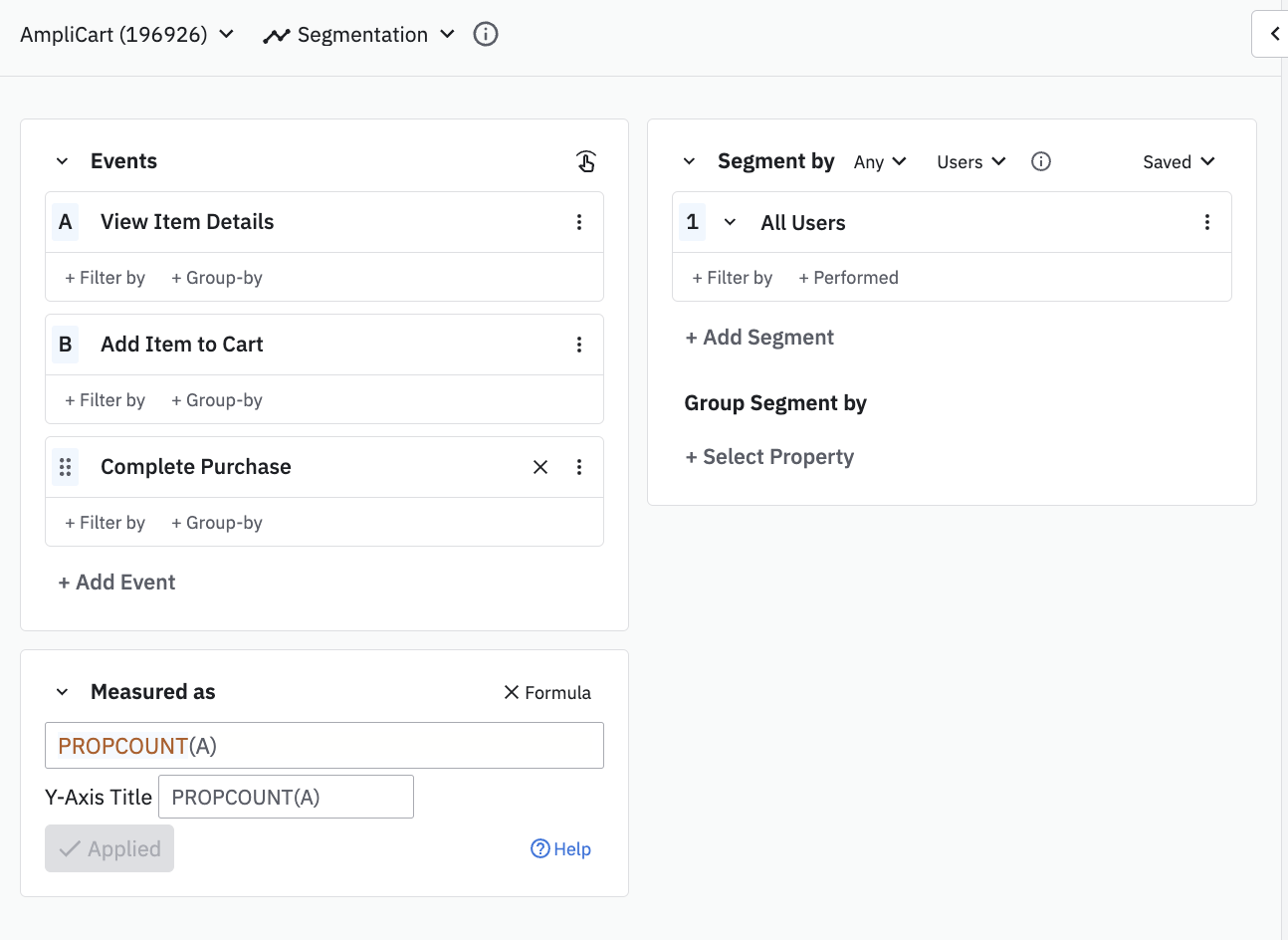Click the Group Segment by heading
This screenshot has height=940, width=1288.
tap(775, 403)
